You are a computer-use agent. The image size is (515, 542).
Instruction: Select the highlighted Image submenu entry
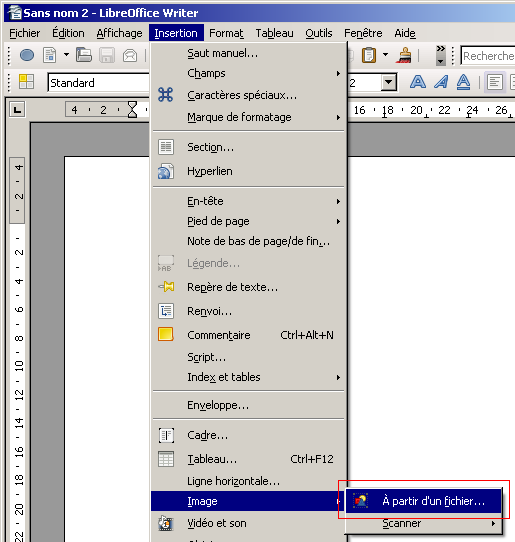(x=249, y=501)
